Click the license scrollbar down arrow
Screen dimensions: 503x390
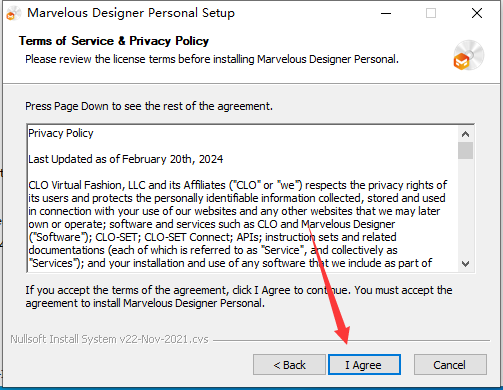pyautogui.click(x=465, y=264)
